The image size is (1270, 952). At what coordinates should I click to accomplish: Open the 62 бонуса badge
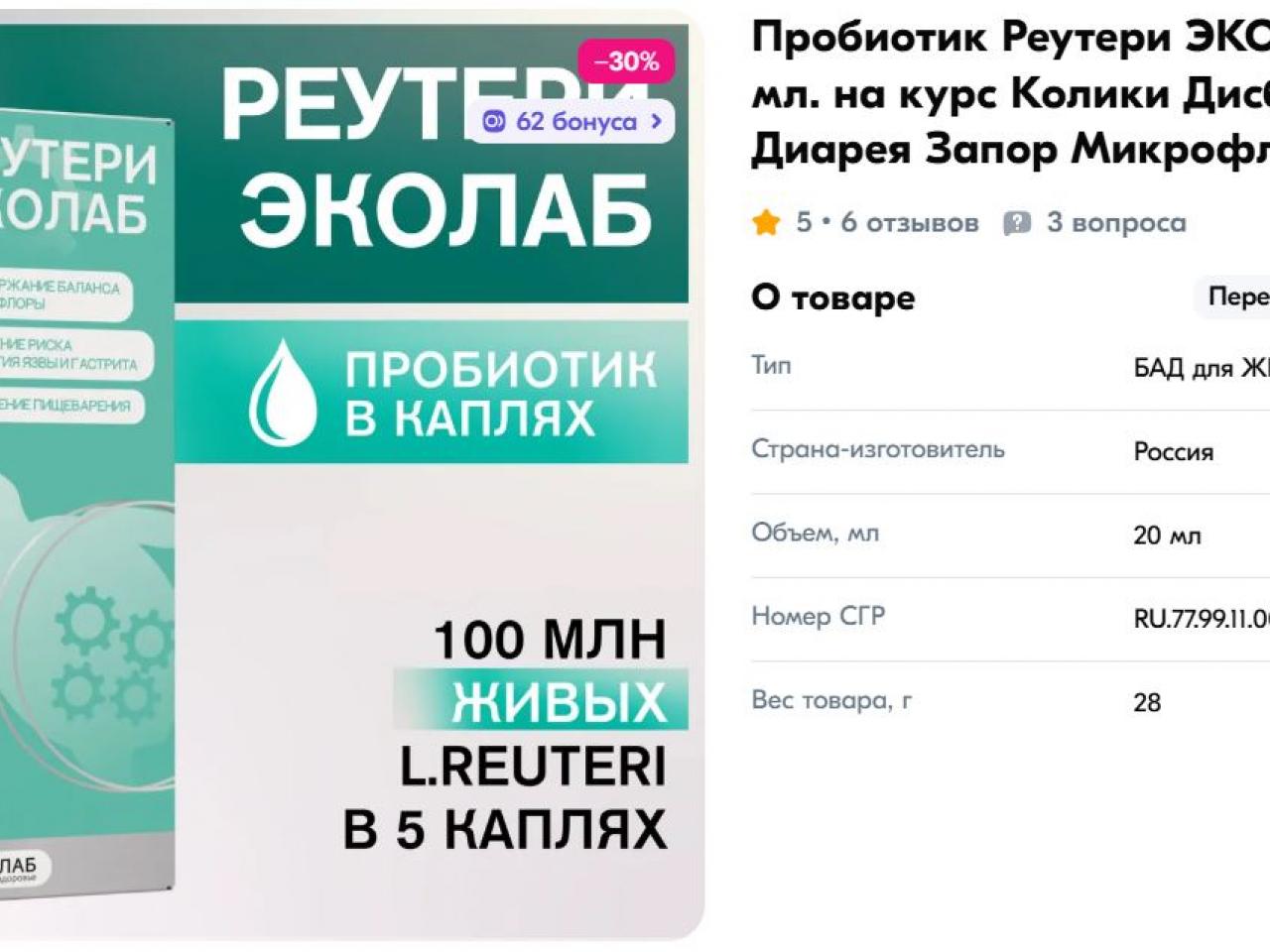(x=571, y=121)
